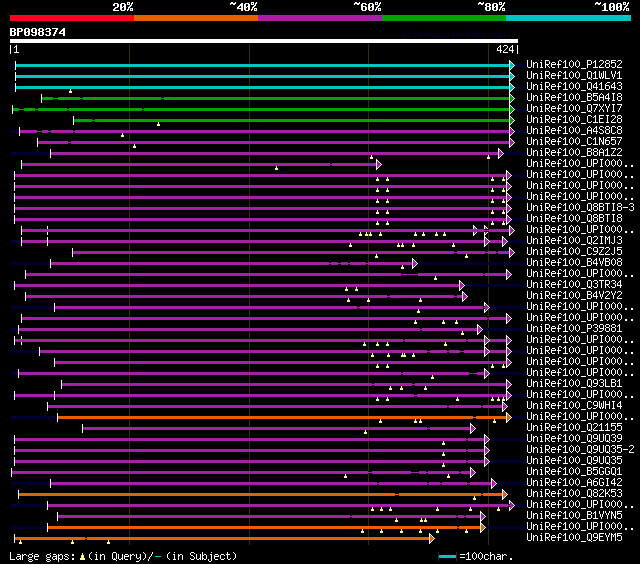This screenshot has height=564, width=640.
Task: Click the green ~80% identity legend segment
Action: click(x=444, y=18)
